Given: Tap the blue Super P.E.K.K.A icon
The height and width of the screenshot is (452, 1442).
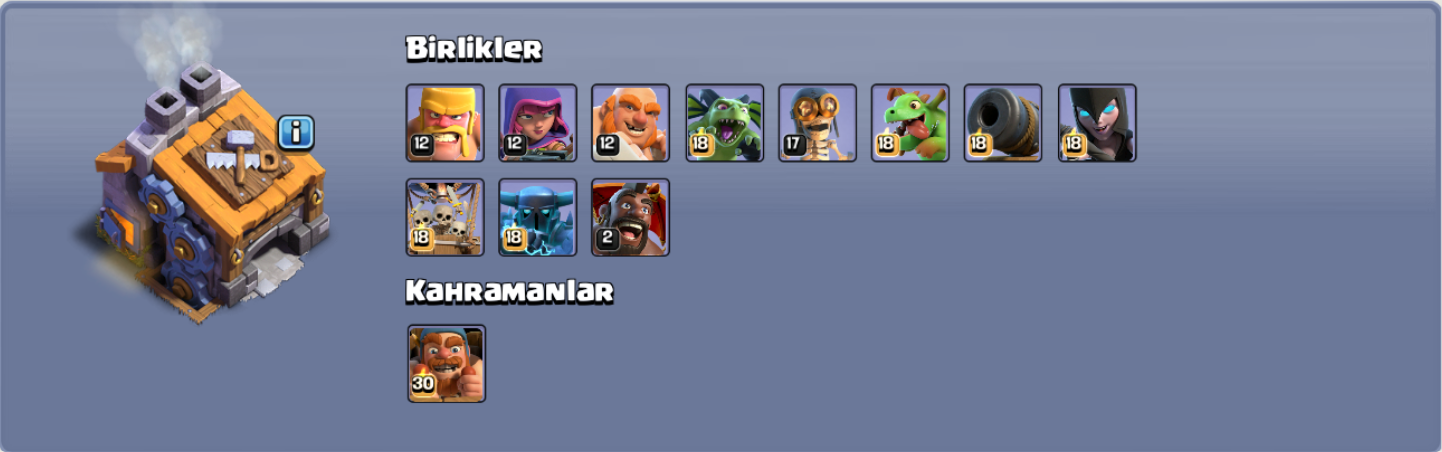Looking at the screenshot, I should coord(538,217).
